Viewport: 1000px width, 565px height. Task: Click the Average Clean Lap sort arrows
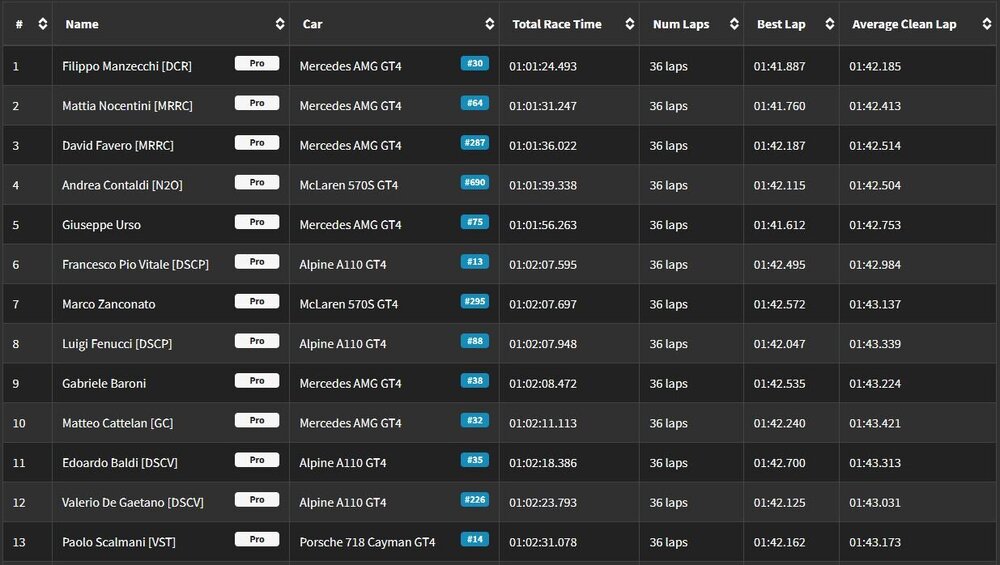point(987,24)
